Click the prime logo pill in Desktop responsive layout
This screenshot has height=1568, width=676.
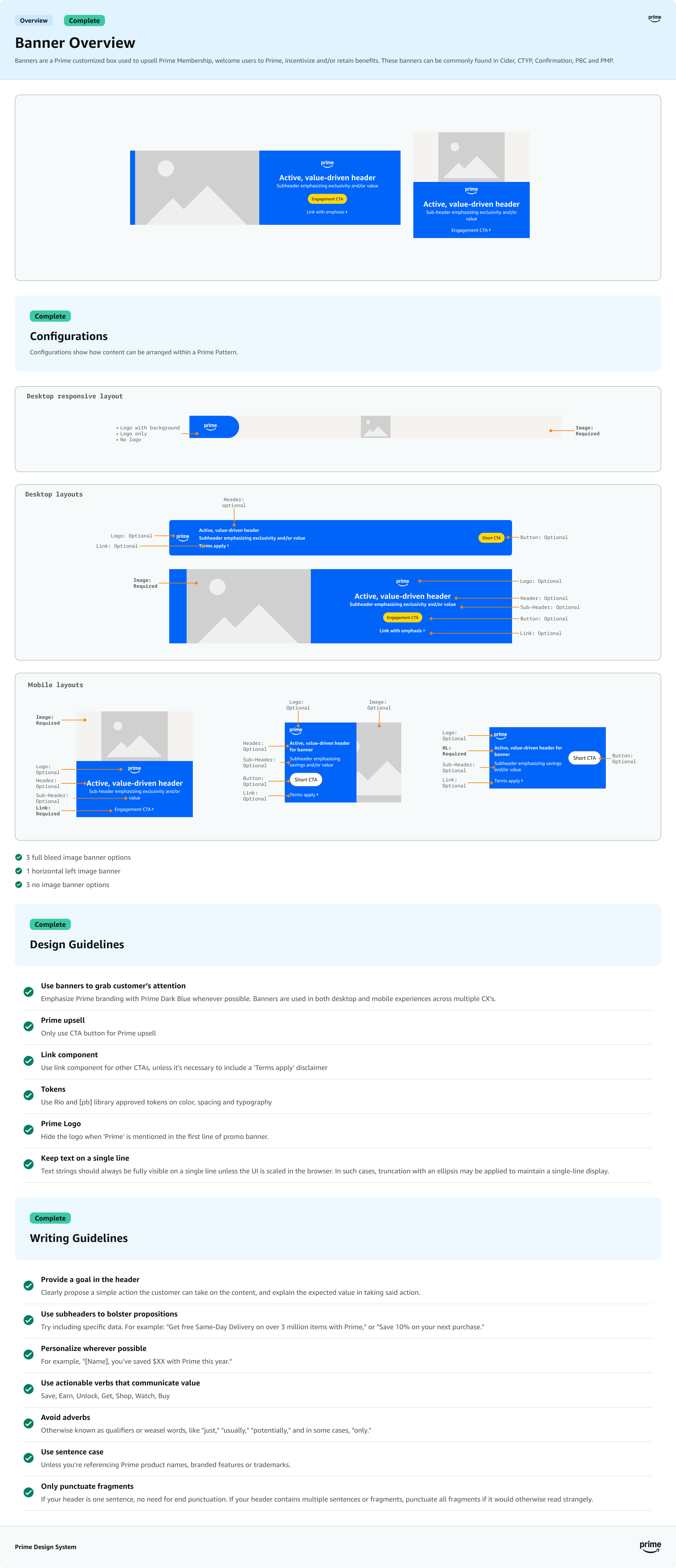click(x=214, y=427)
